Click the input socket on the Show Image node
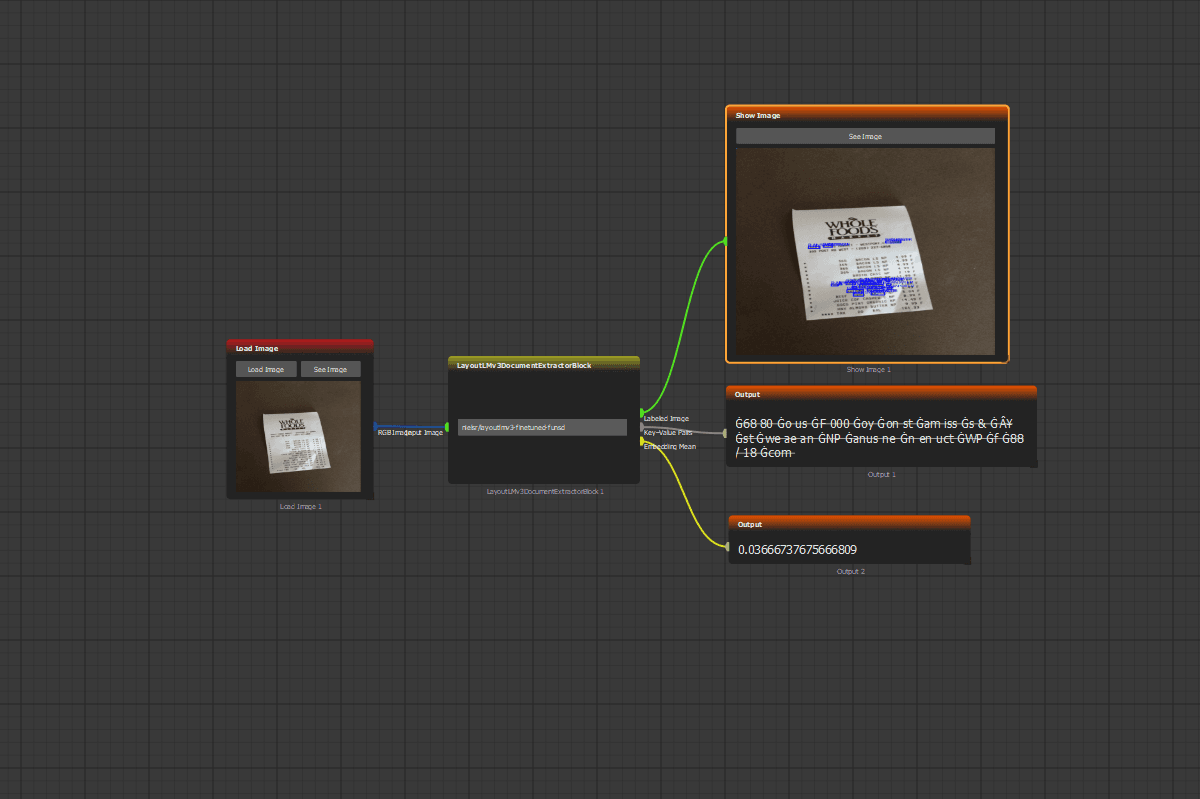1200x799 pixels. [x=727, y=240]
